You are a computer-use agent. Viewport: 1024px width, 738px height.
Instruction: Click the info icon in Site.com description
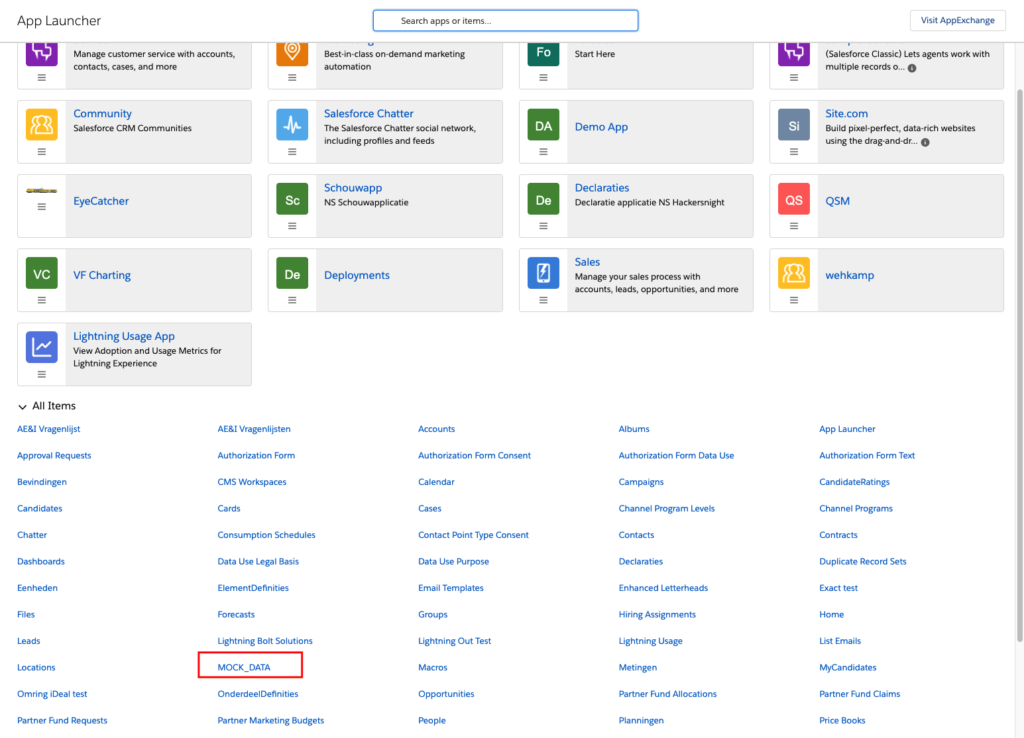[x=925, y=142]
